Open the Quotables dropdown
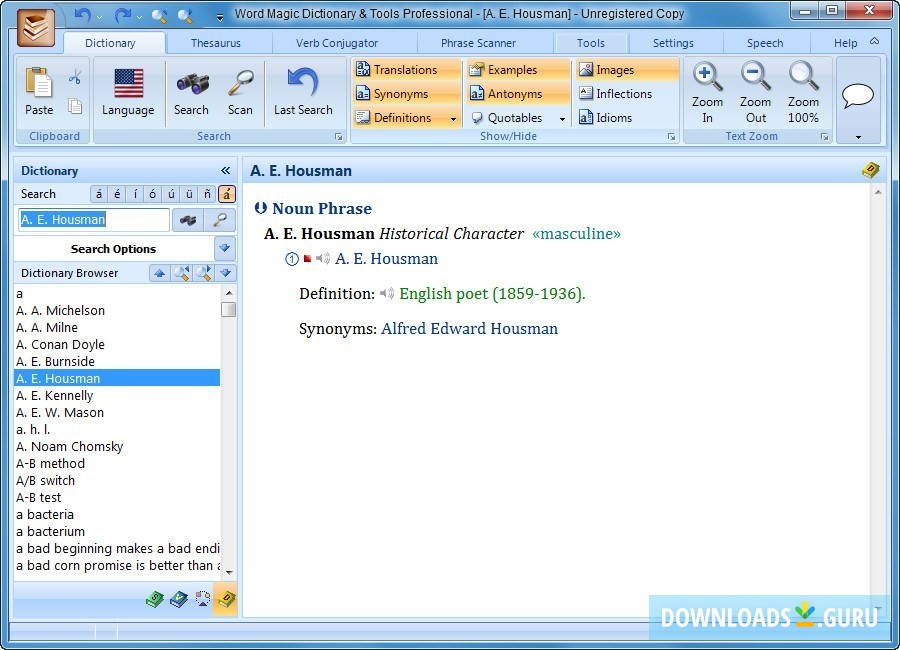This screenshot has width=900, height=650. (x=563, y=118)
